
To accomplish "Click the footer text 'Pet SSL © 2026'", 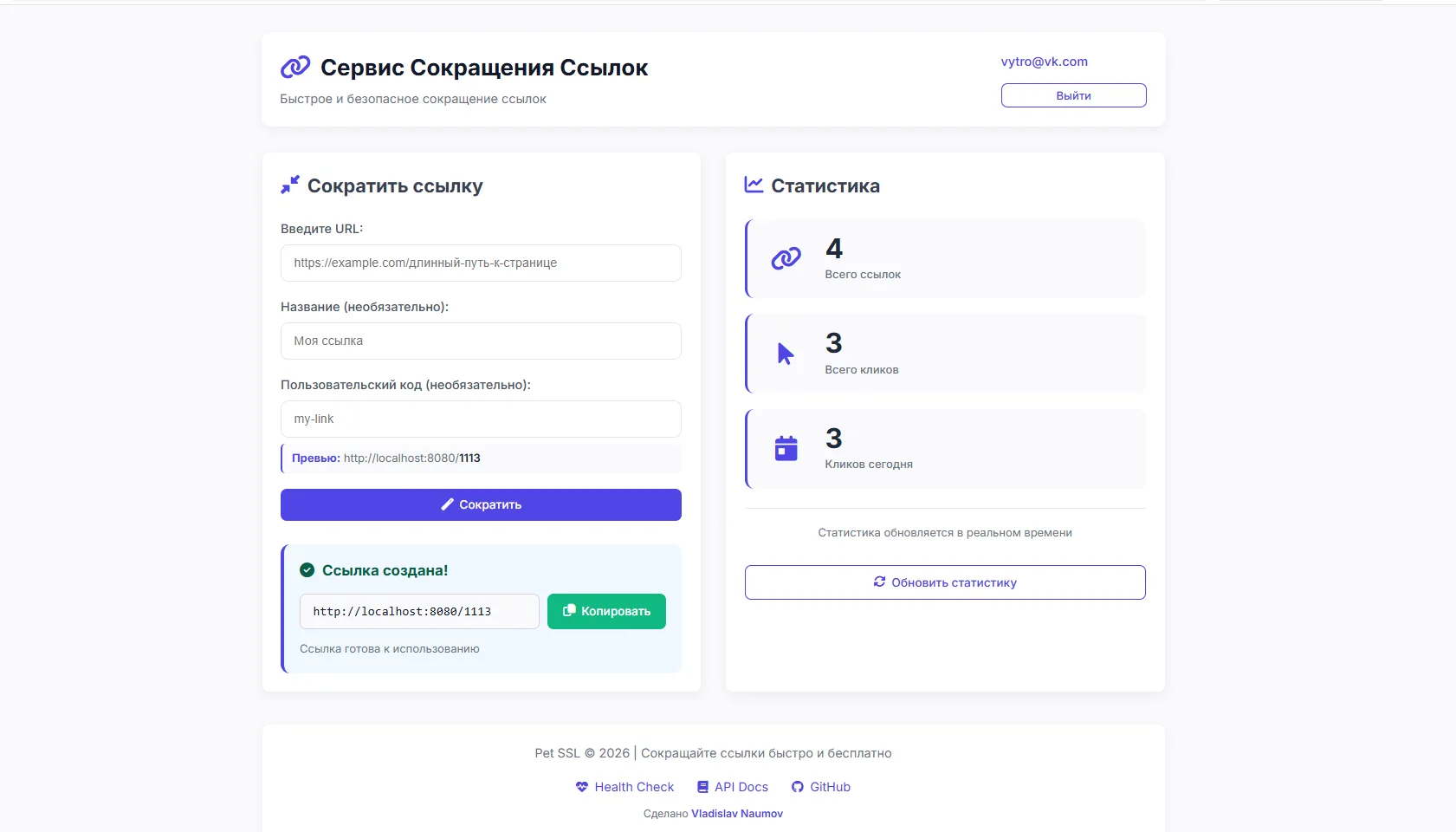I will [x=582, y=753].
